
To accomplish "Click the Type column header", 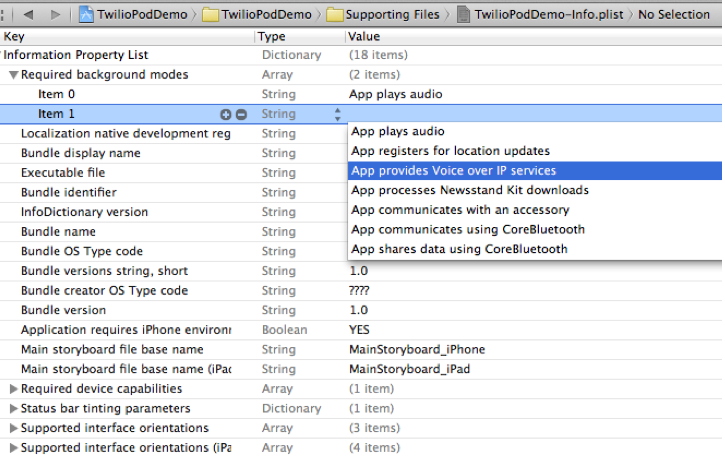I will 300,37.
